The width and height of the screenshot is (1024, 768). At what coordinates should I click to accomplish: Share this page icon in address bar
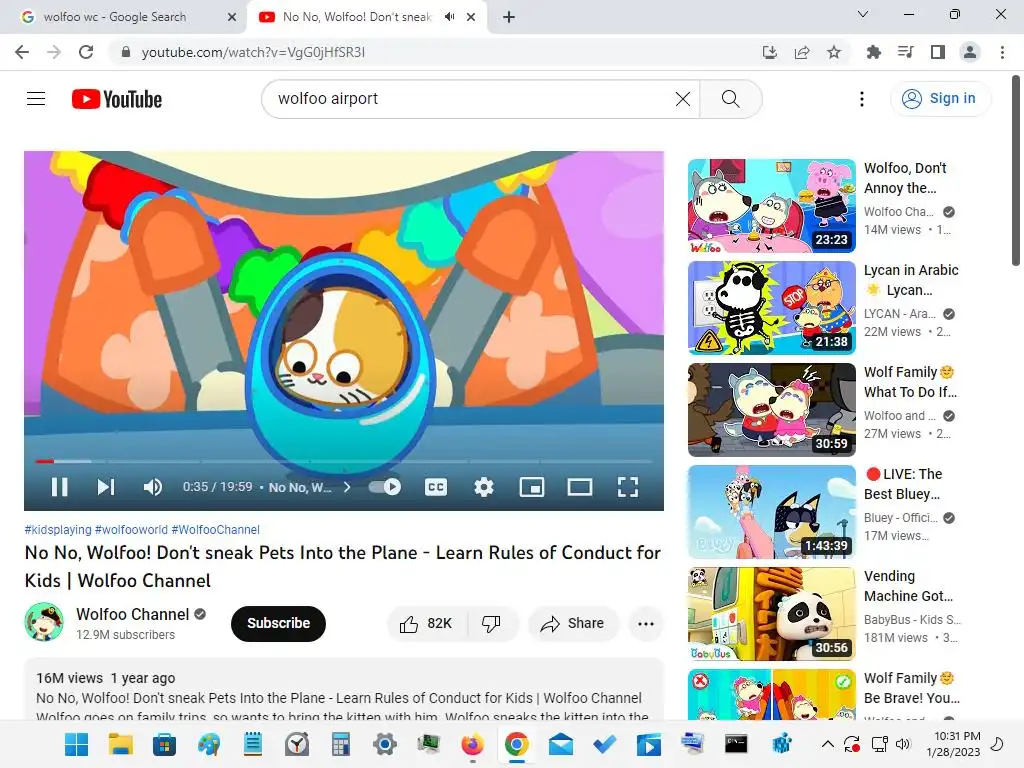coord(801,52)
